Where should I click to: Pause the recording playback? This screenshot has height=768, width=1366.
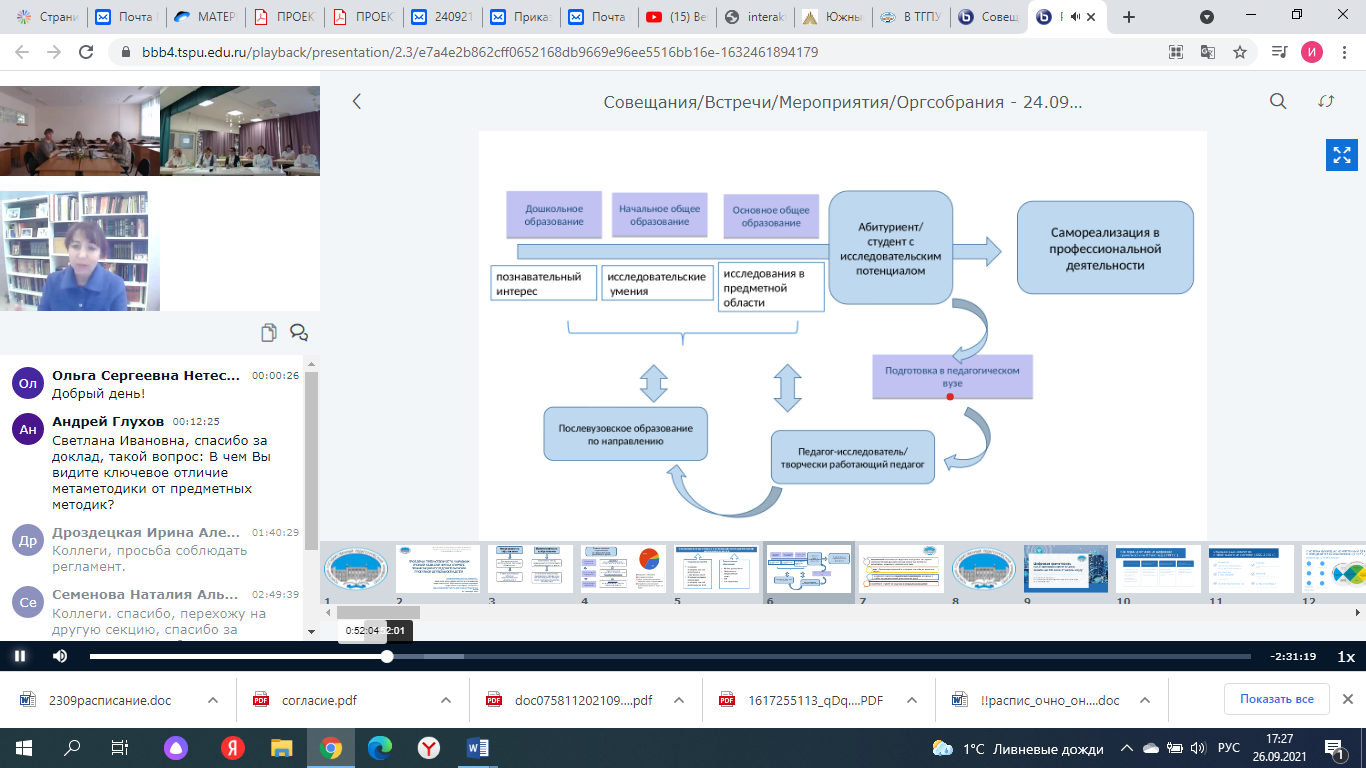20,656
